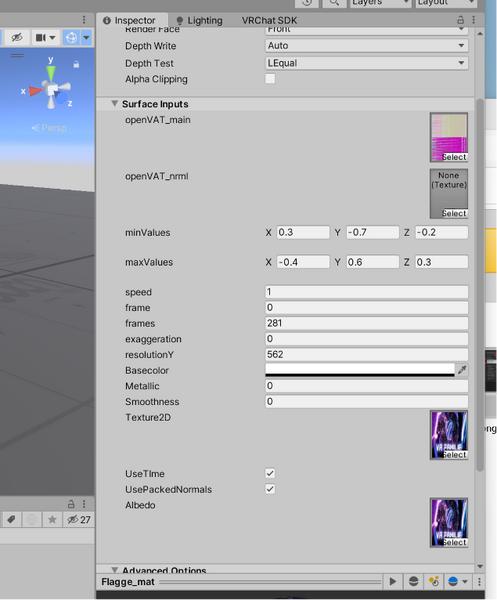Click the minValues Z field
Screen dimensions: 497x600
442,232
